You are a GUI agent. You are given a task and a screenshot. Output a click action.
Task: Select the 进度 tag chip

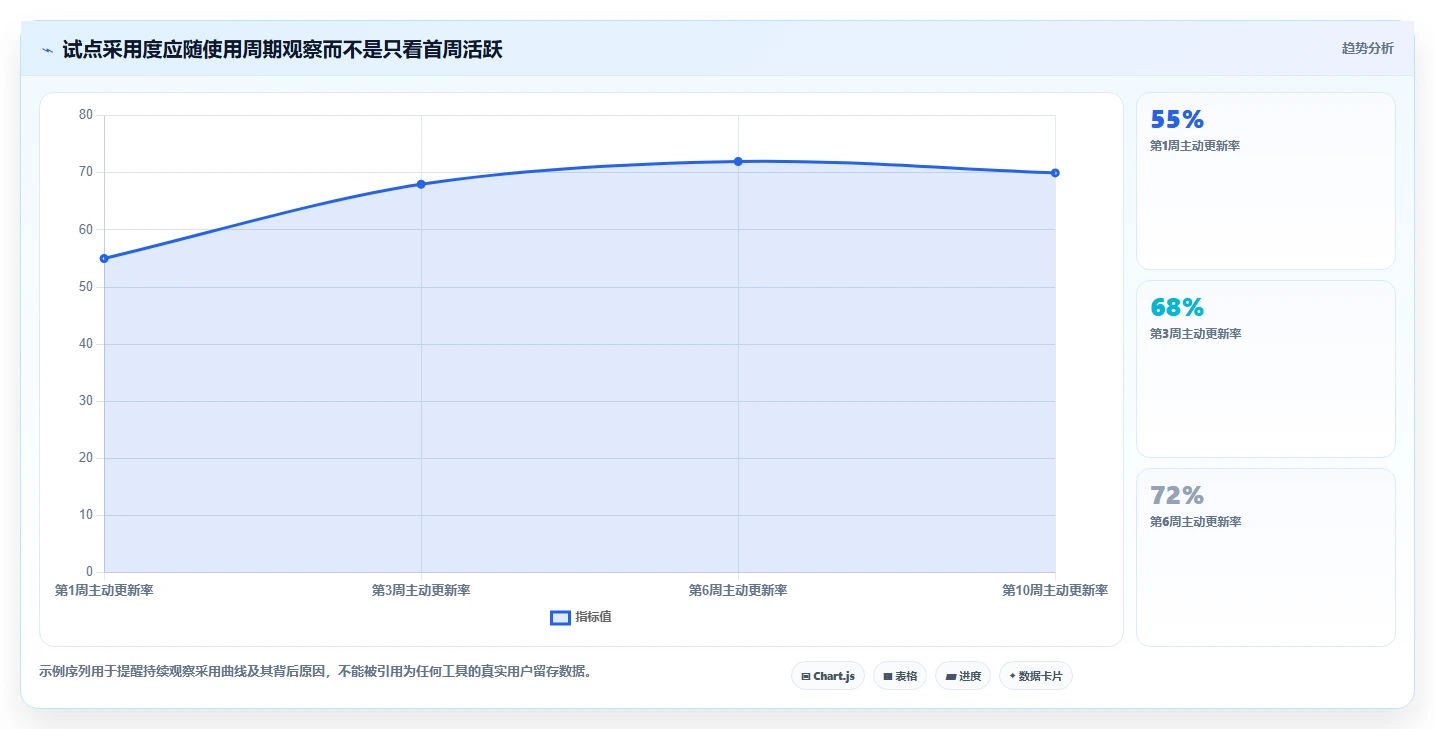click(963, 676)
